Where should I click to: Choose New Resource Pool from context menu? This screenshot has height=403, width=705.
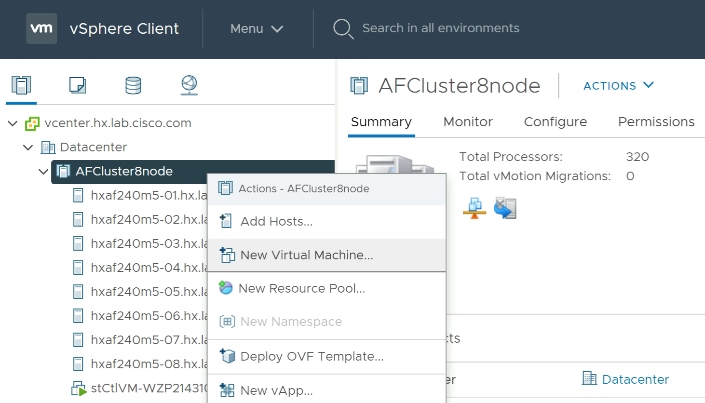pyautogui.click(x=327, y=288)
